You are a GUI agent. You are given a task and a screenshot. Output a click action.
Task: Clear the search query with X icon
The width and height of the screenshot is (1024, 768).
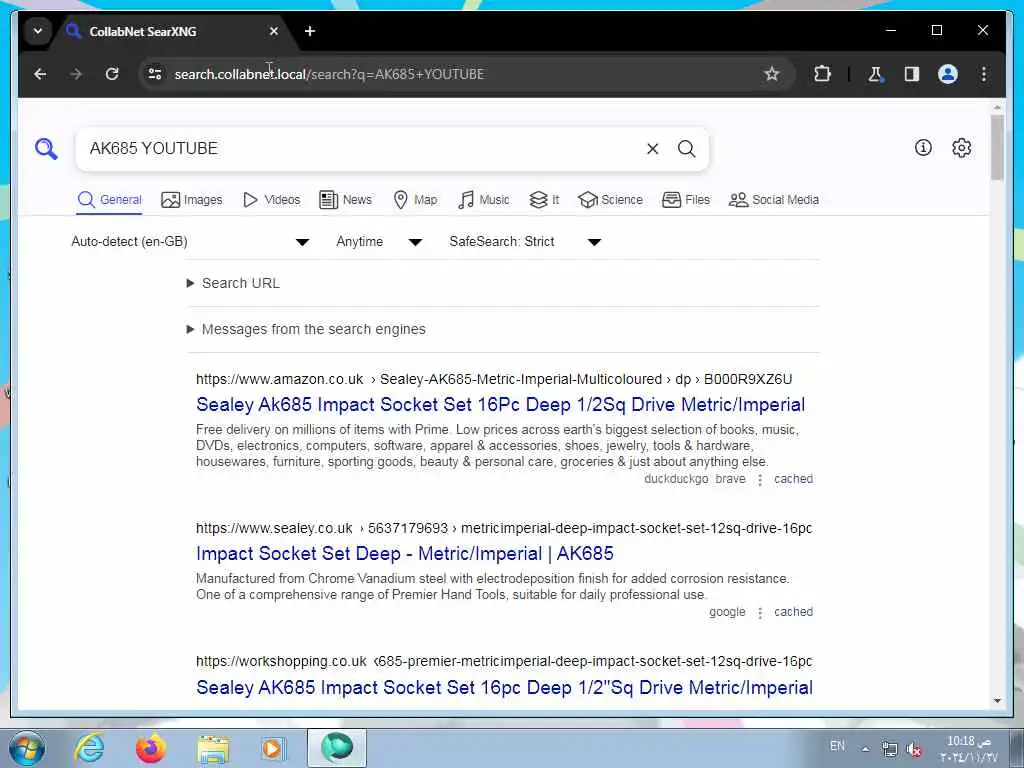(x=652, y=149)
